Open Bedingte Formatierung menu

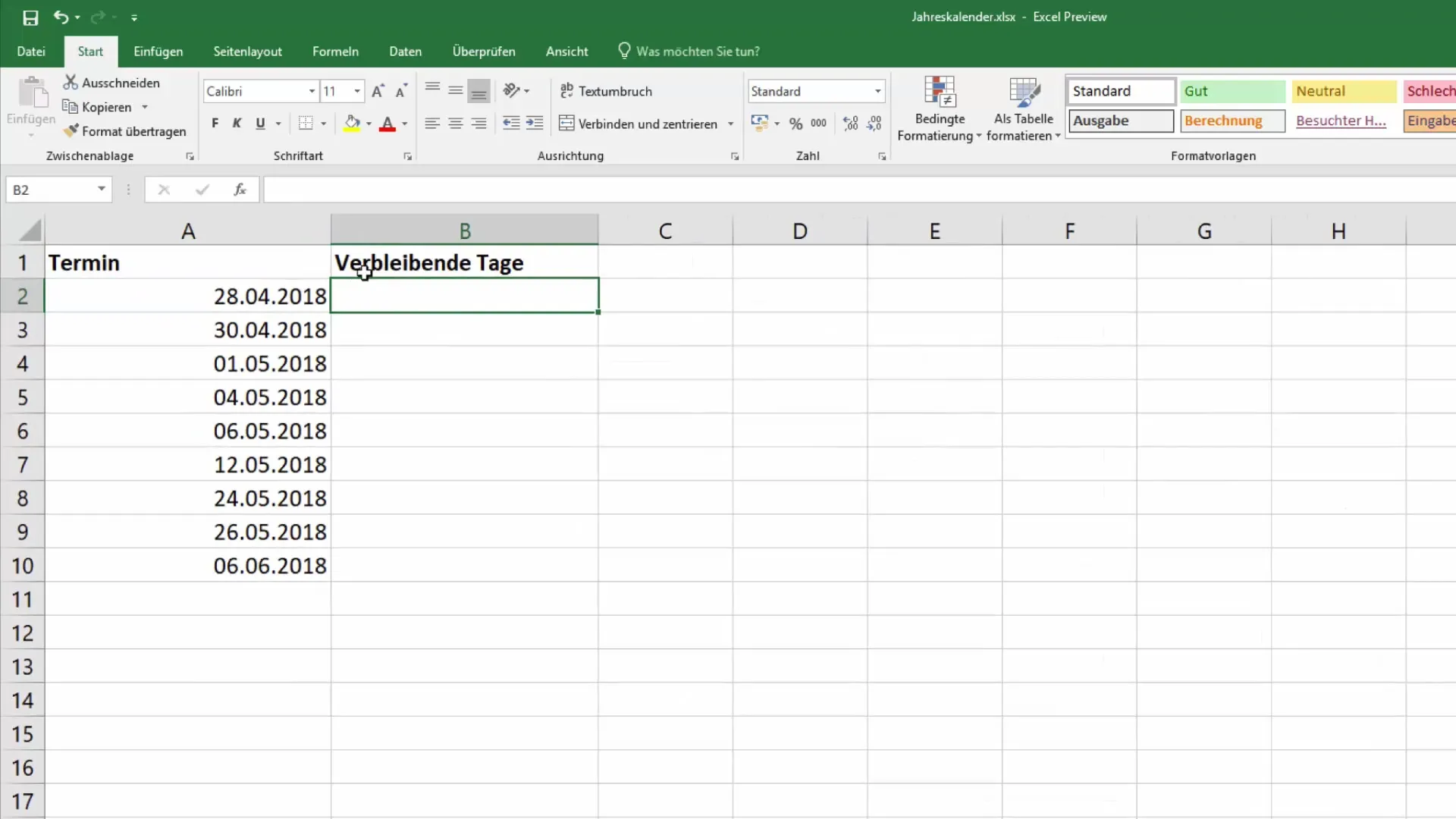click(x=940, y=108)
